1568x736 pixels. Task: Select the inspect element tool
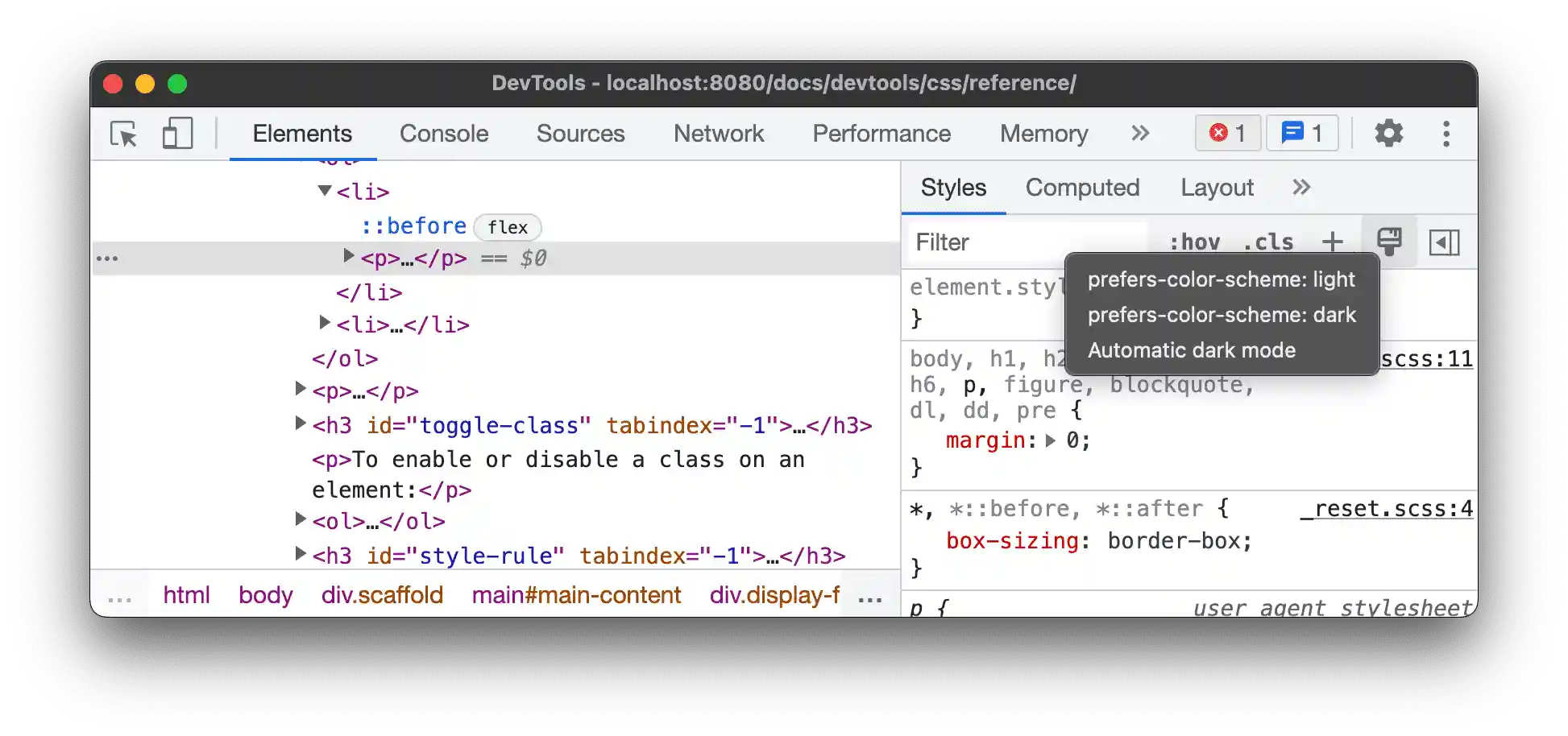tap(122, 134)
